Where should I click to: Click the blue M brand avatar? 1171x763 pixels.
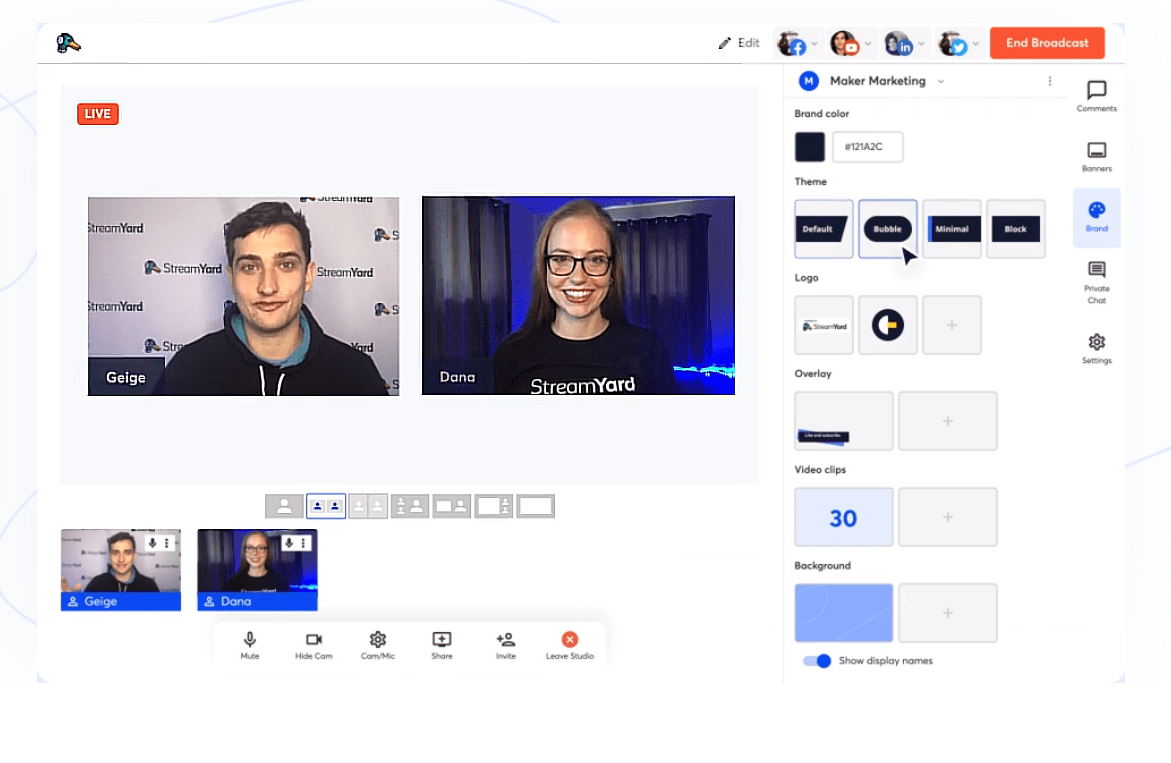[x=809, y=81]
